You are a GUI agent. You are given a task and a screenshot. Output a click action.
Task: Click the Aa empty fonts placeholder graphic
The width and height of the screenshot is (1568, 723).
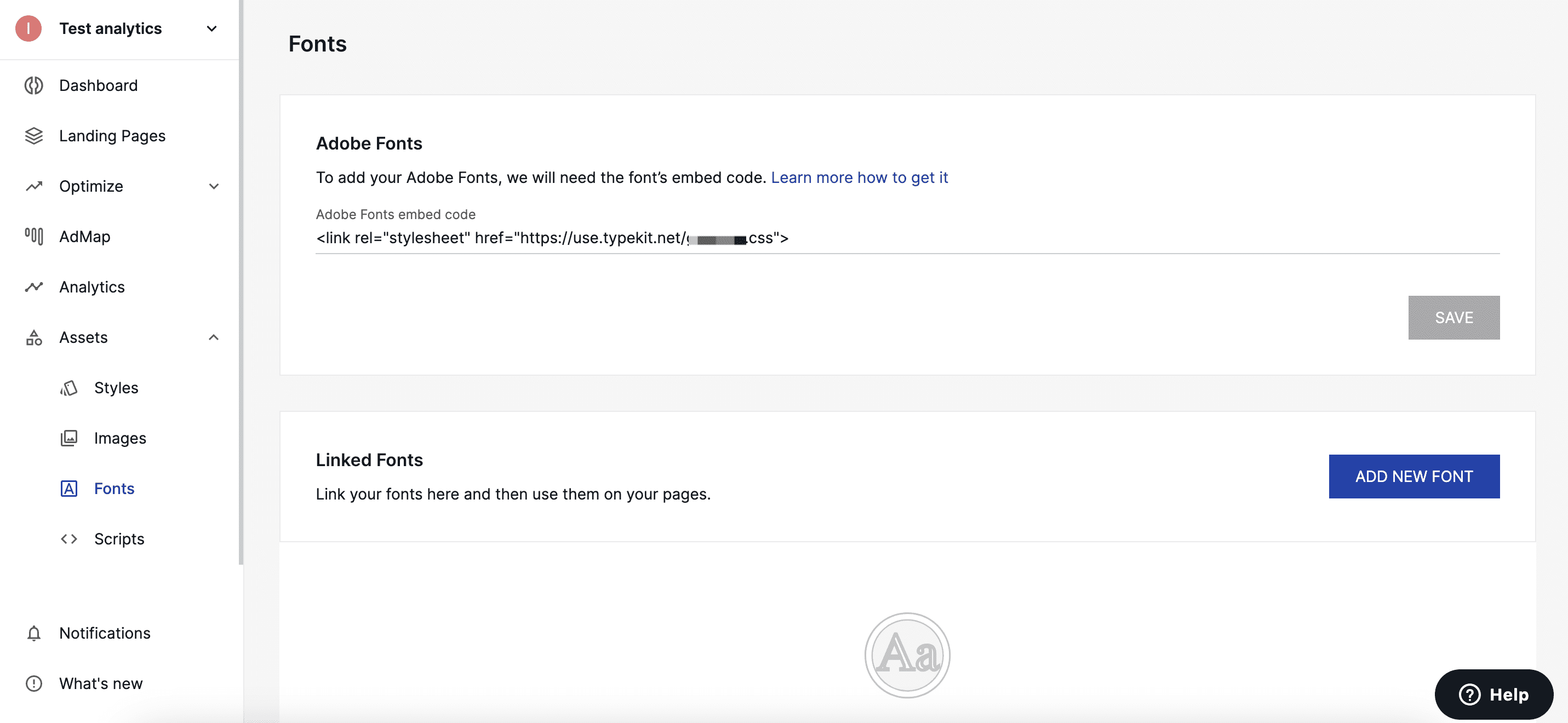click(907, 656)
